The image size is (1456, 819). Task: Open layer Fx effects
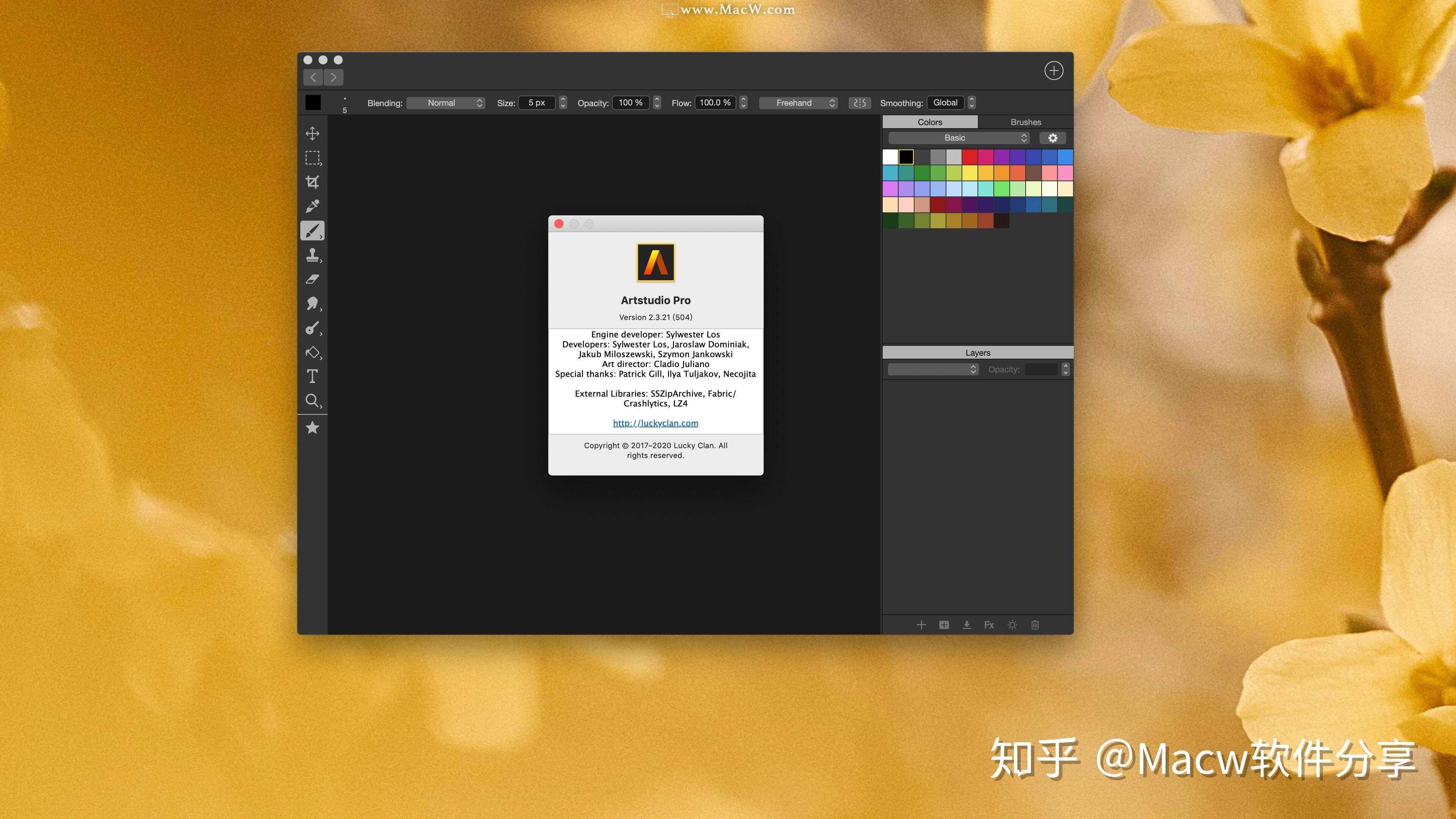[x=989, y=624]
